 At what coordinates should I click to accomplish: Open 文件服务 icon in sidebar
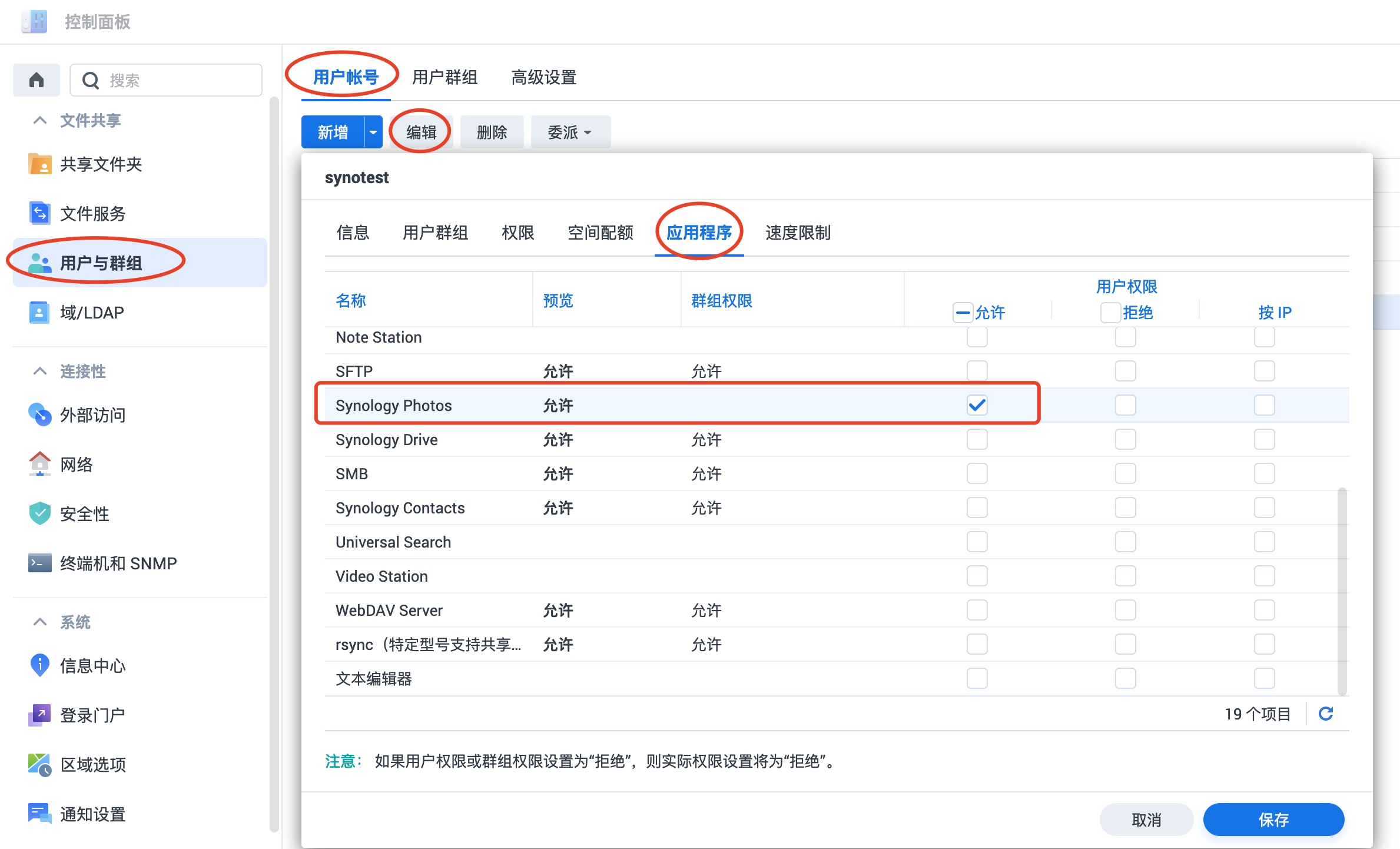pyautogui.click(x=40, y=213)
